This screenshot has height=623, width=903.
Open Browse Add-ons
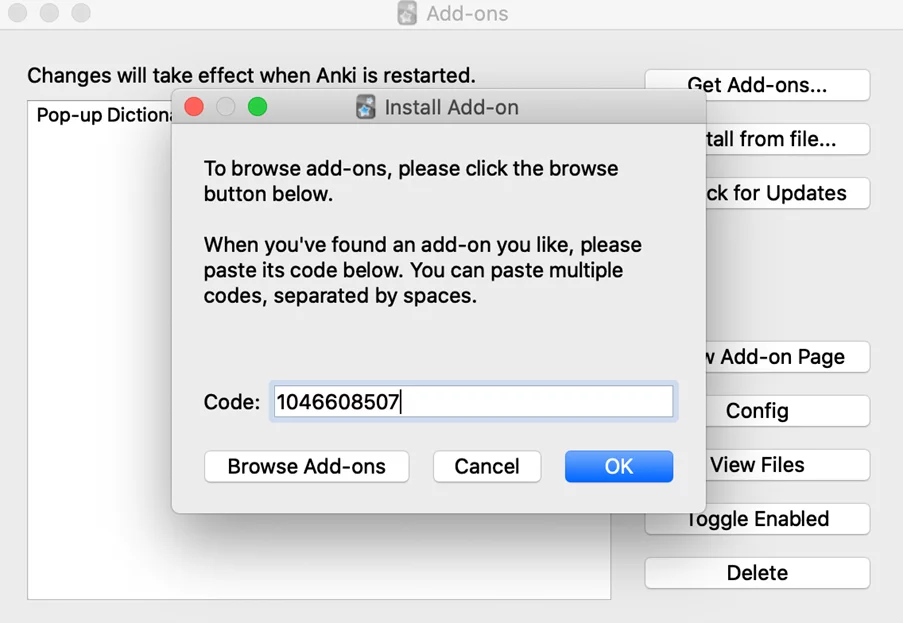pos(306,466)
